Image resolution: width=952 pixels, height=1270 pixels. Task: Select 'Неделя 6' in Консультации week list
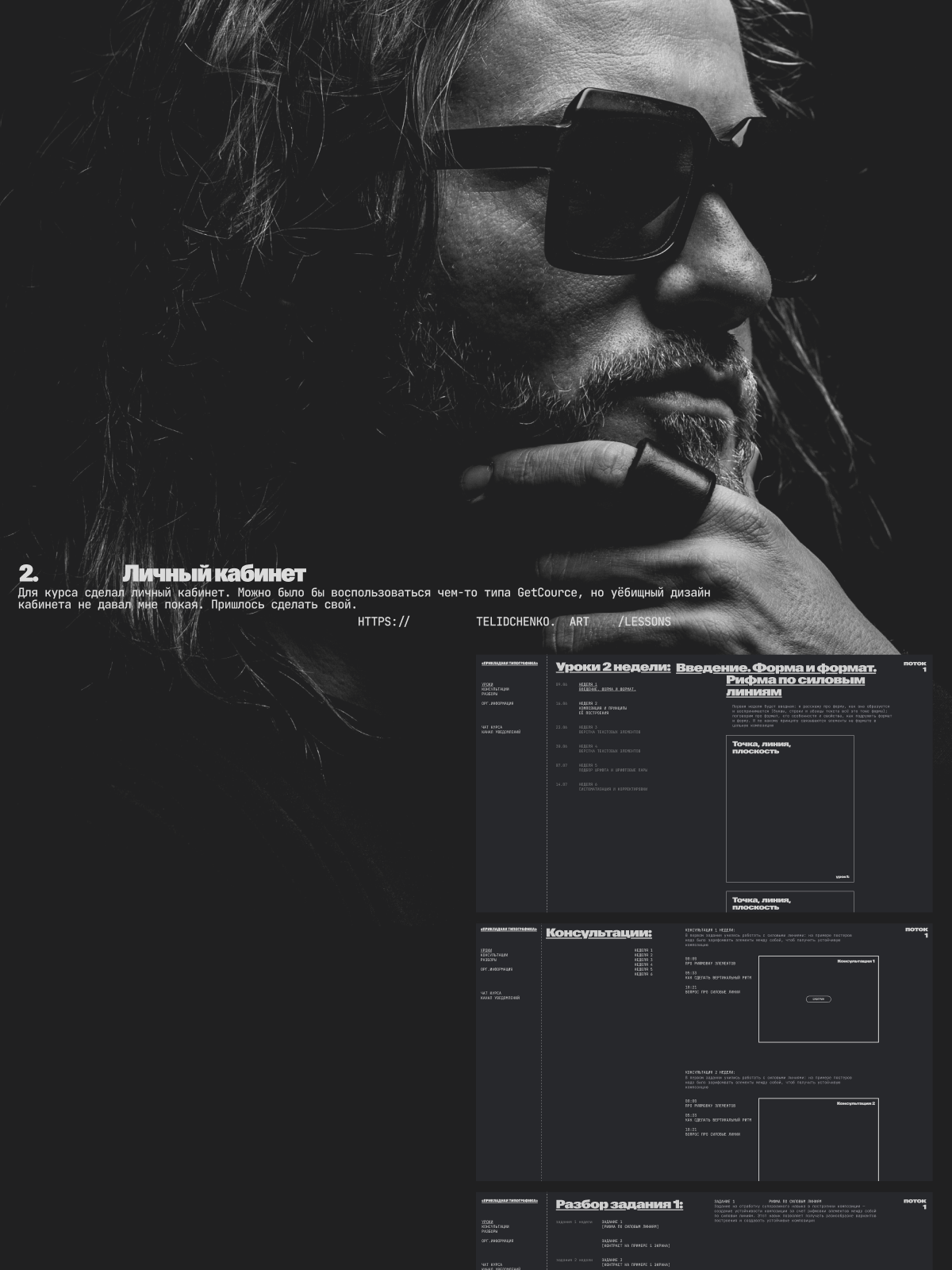pos(643,974)
